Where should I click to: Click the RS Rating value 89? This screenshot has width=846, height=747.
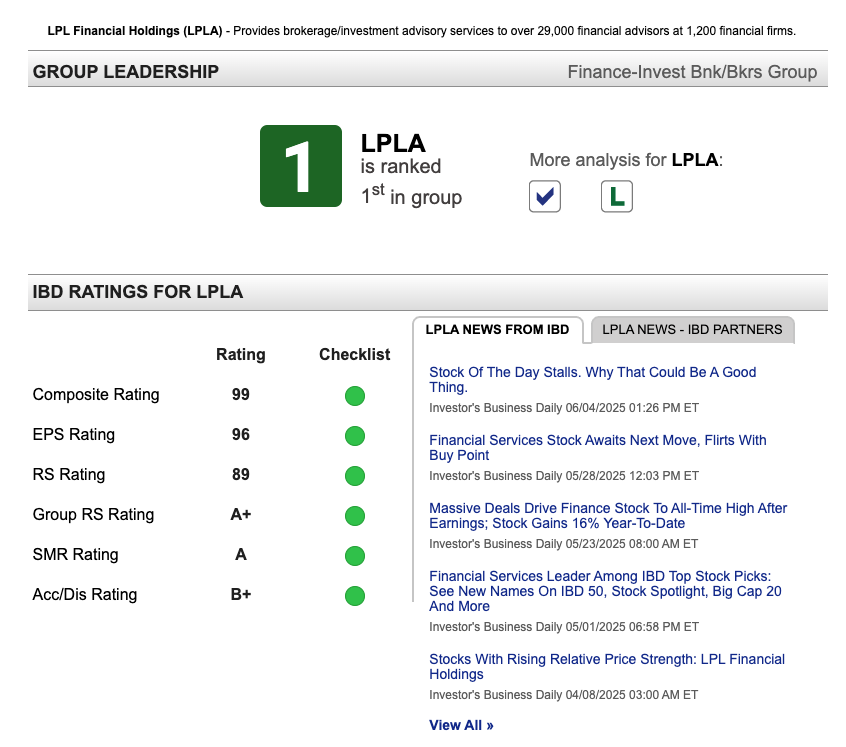pos(241,474)
